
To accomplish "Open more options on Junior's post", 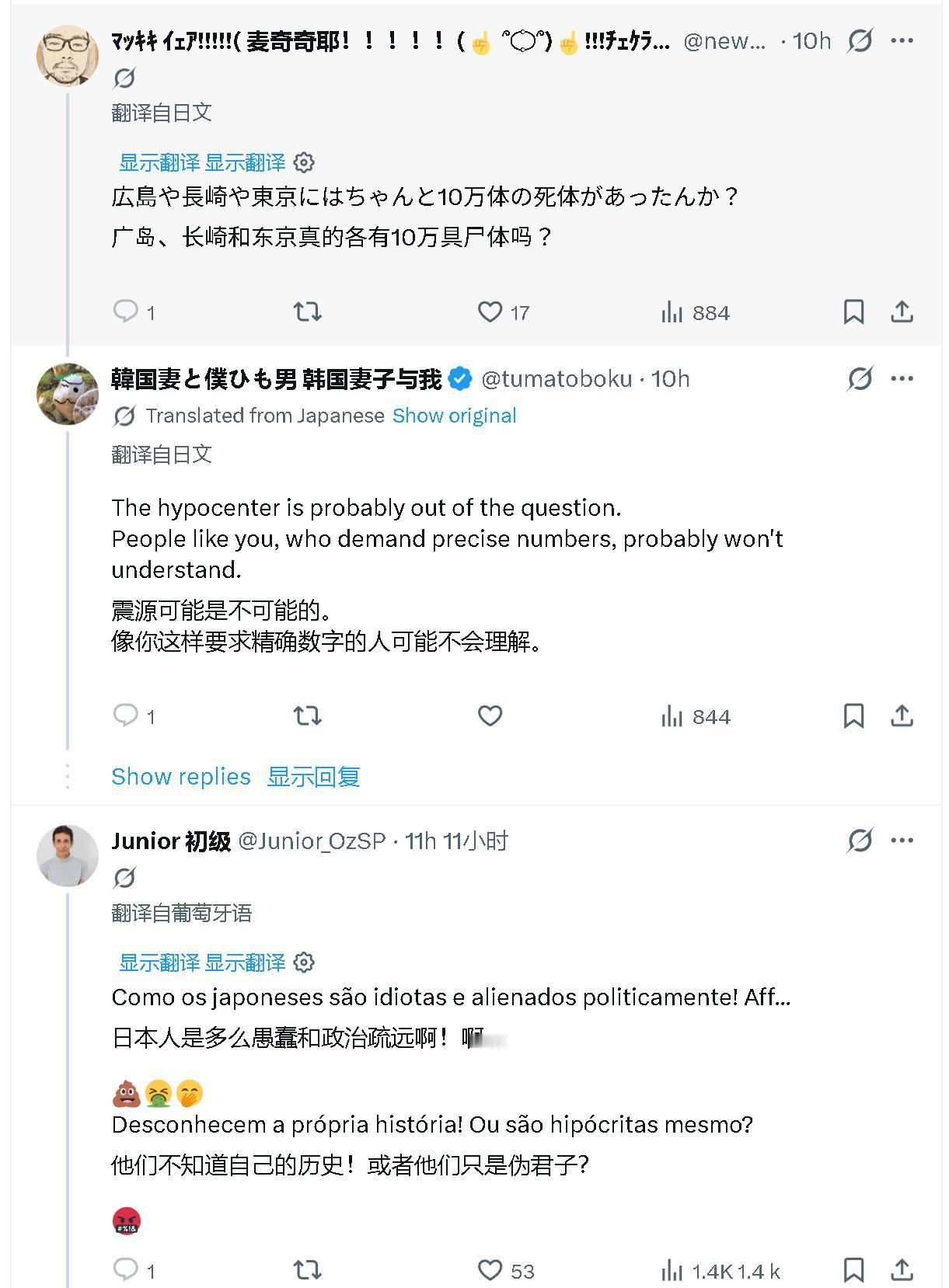I will [x=902, y=841].
